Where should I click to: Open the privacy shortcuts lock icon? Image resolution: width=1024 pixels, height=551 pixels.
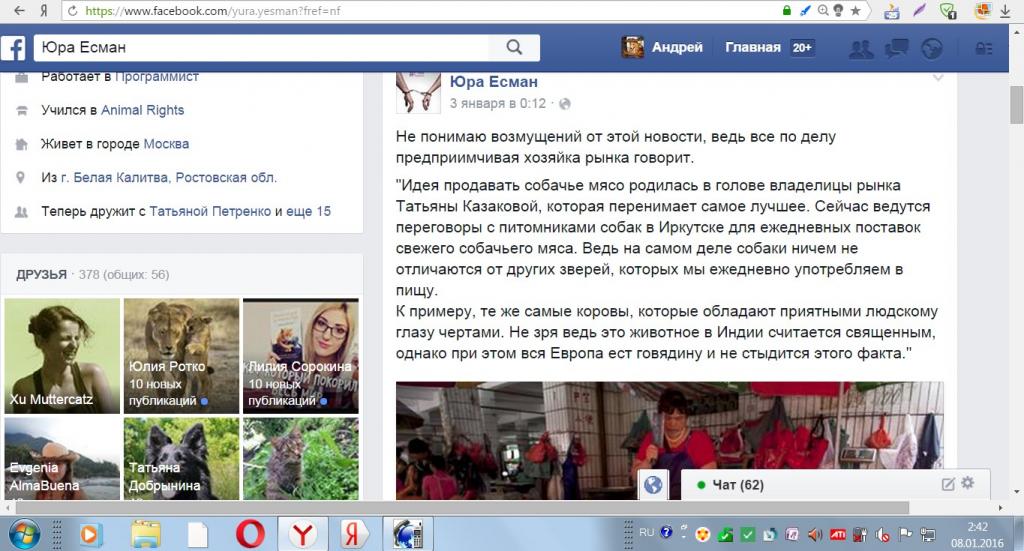(x=985, y=48)
